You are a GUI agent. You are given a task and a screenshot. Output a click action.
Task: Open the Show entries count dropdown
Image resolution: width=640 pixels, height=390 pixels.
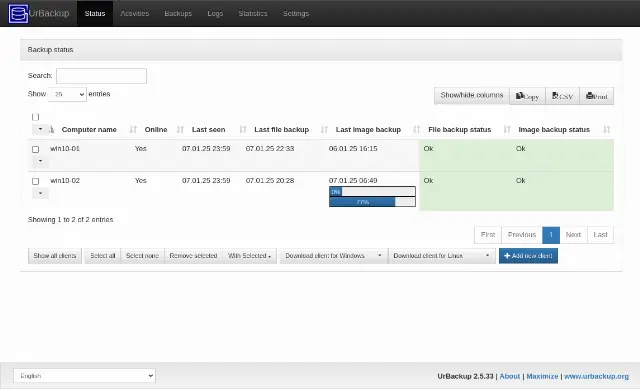point(67,94)
